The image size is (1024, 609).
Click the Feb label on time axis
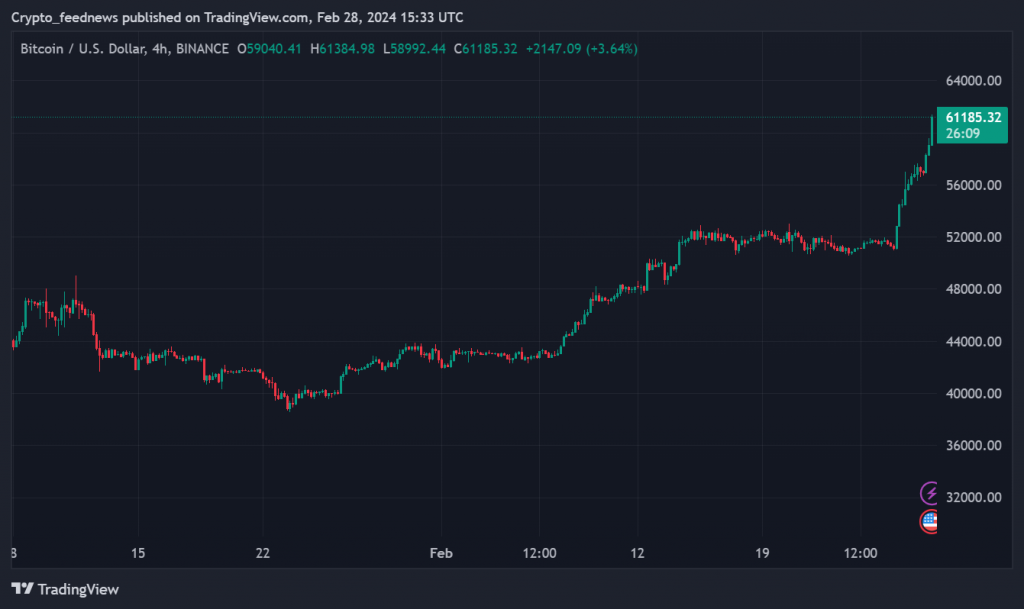click(x=439, y=553)
